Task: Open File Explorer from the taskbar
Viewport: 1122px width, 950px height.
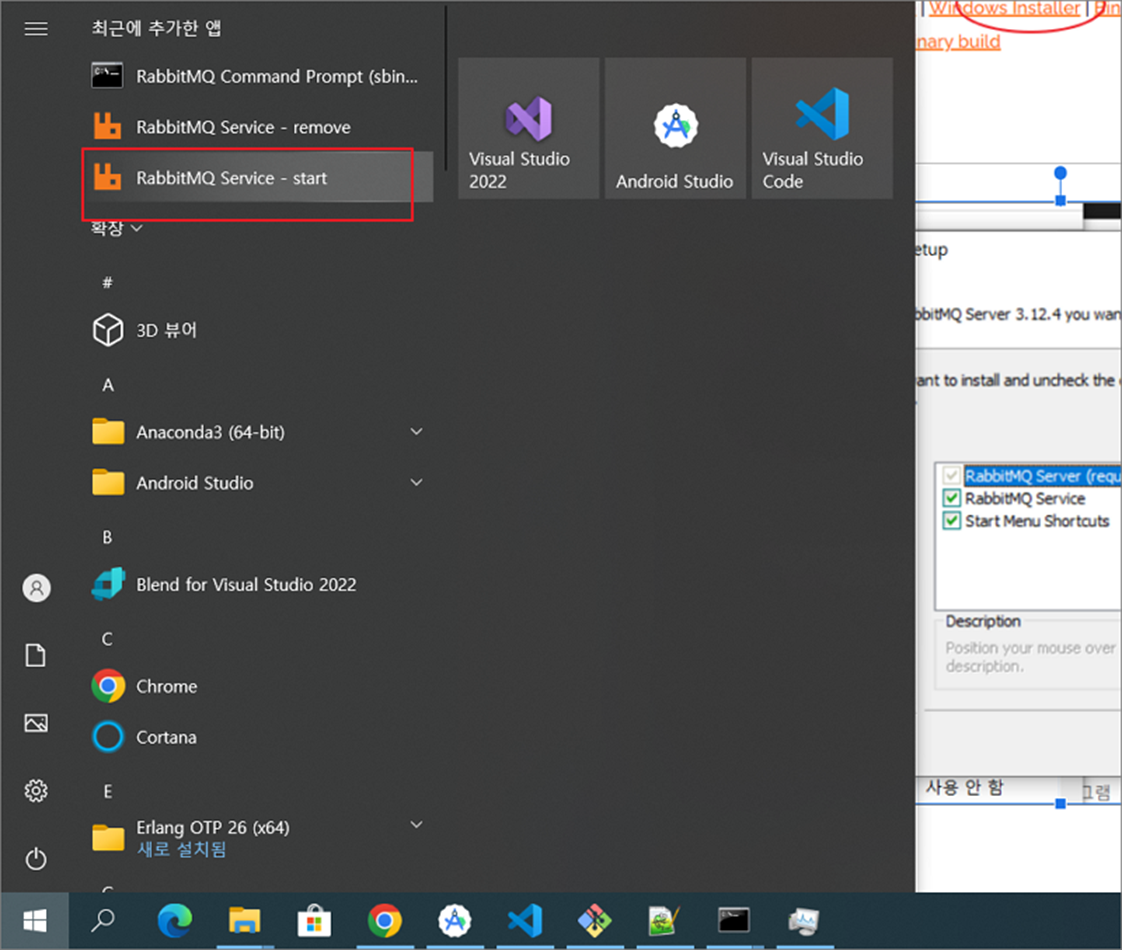Action: click(x=244, y=921)
